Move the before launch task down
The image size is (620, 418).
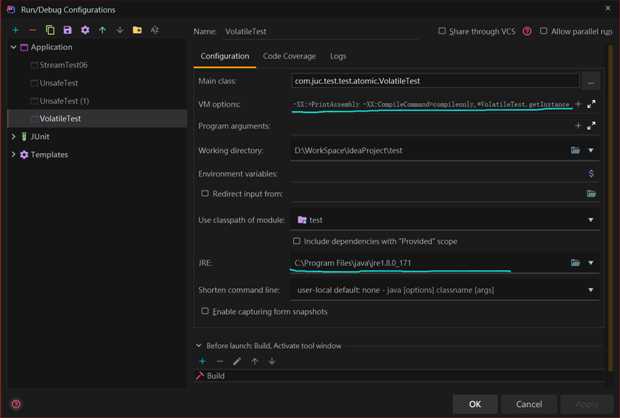(272, 361)
